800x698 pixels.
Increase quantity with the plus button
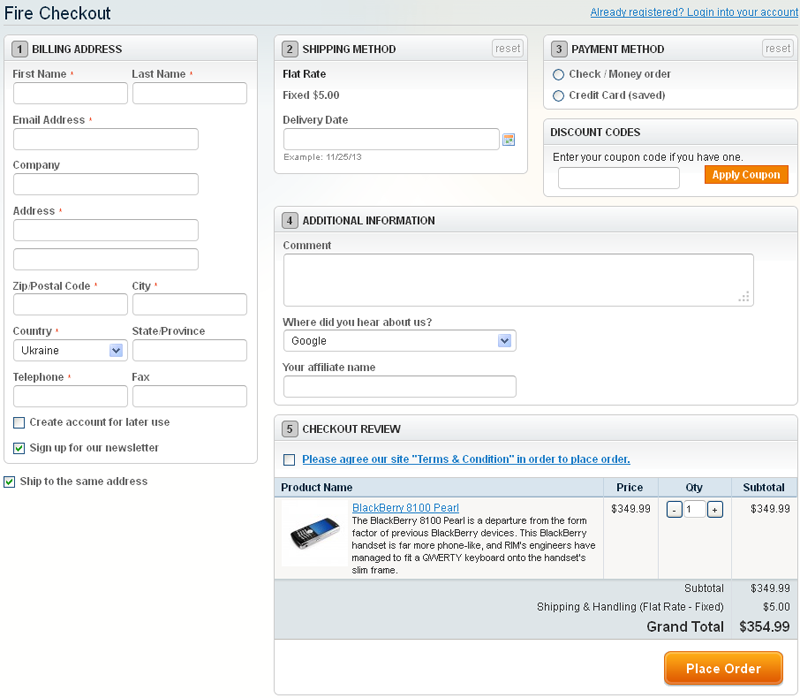click(715, 509)
